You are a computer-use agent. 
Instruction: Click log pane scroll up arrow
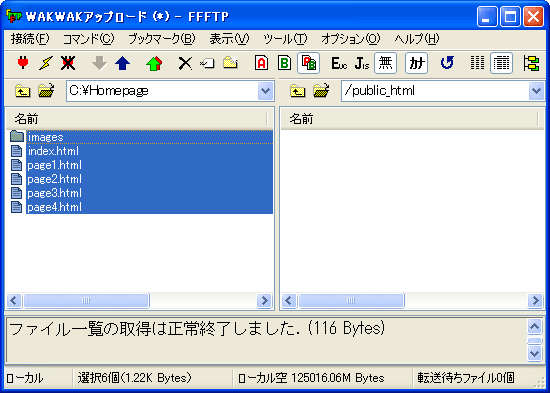pyautogui.click(x=535, y=327)
